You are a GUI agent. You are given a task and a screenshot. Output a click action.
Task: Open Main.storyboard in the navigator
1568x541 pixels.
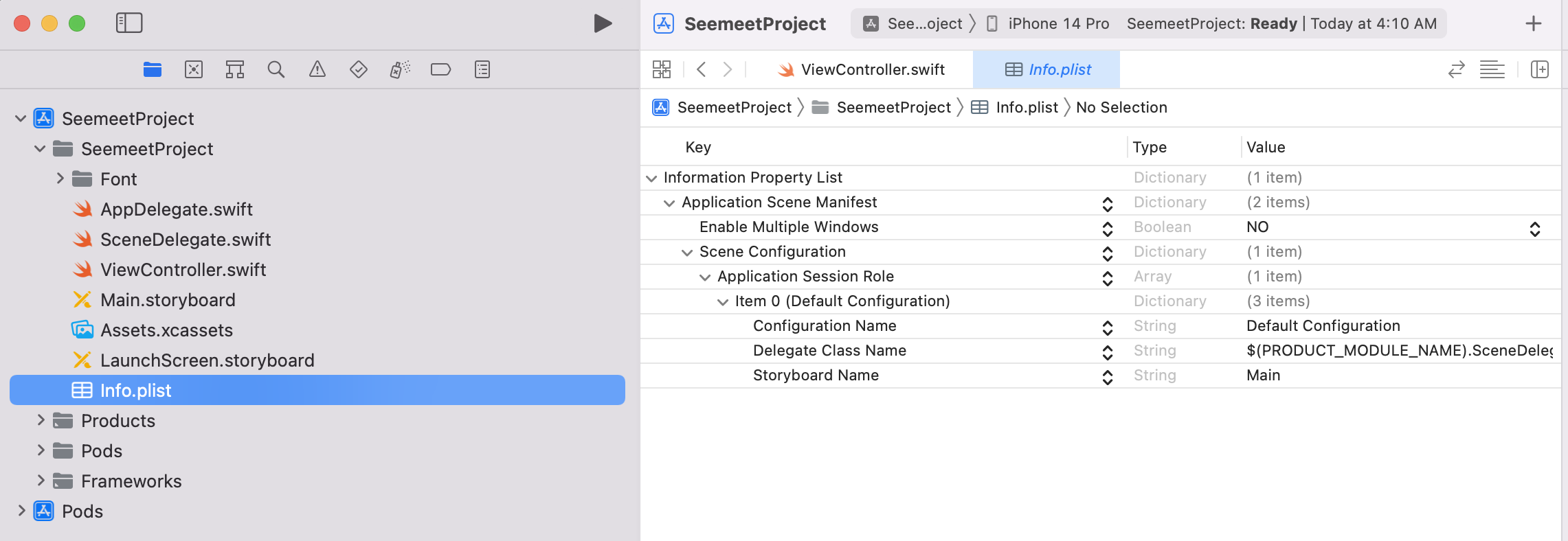pos(168,300)
